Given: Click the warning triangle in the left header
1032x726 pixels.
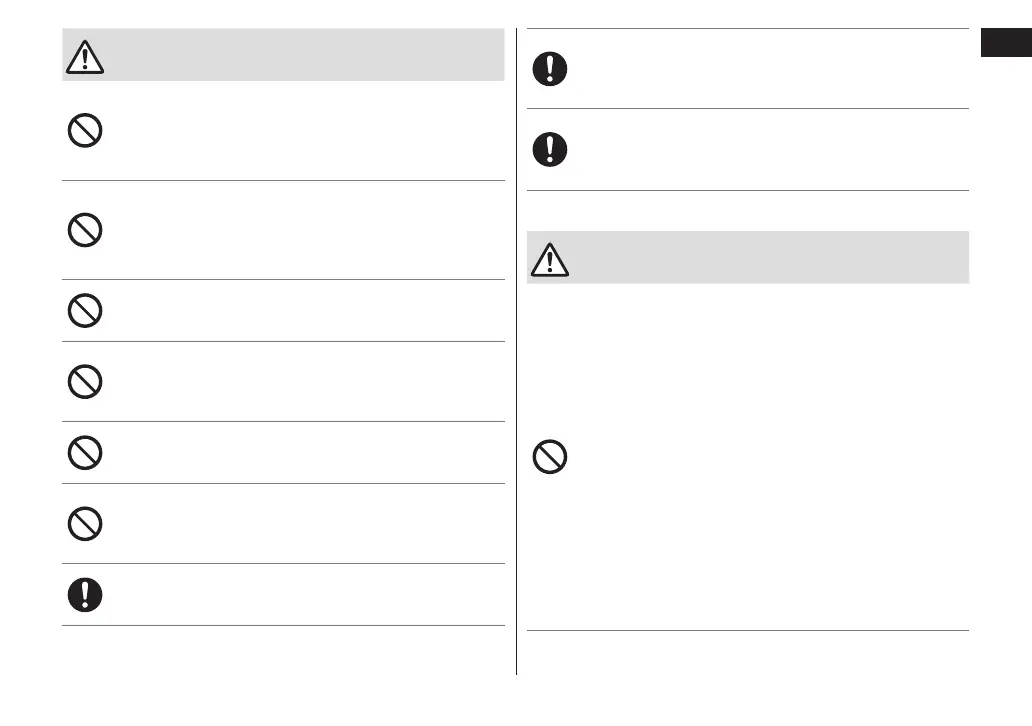Looking at the screenshot, I should tap(85, 59).
